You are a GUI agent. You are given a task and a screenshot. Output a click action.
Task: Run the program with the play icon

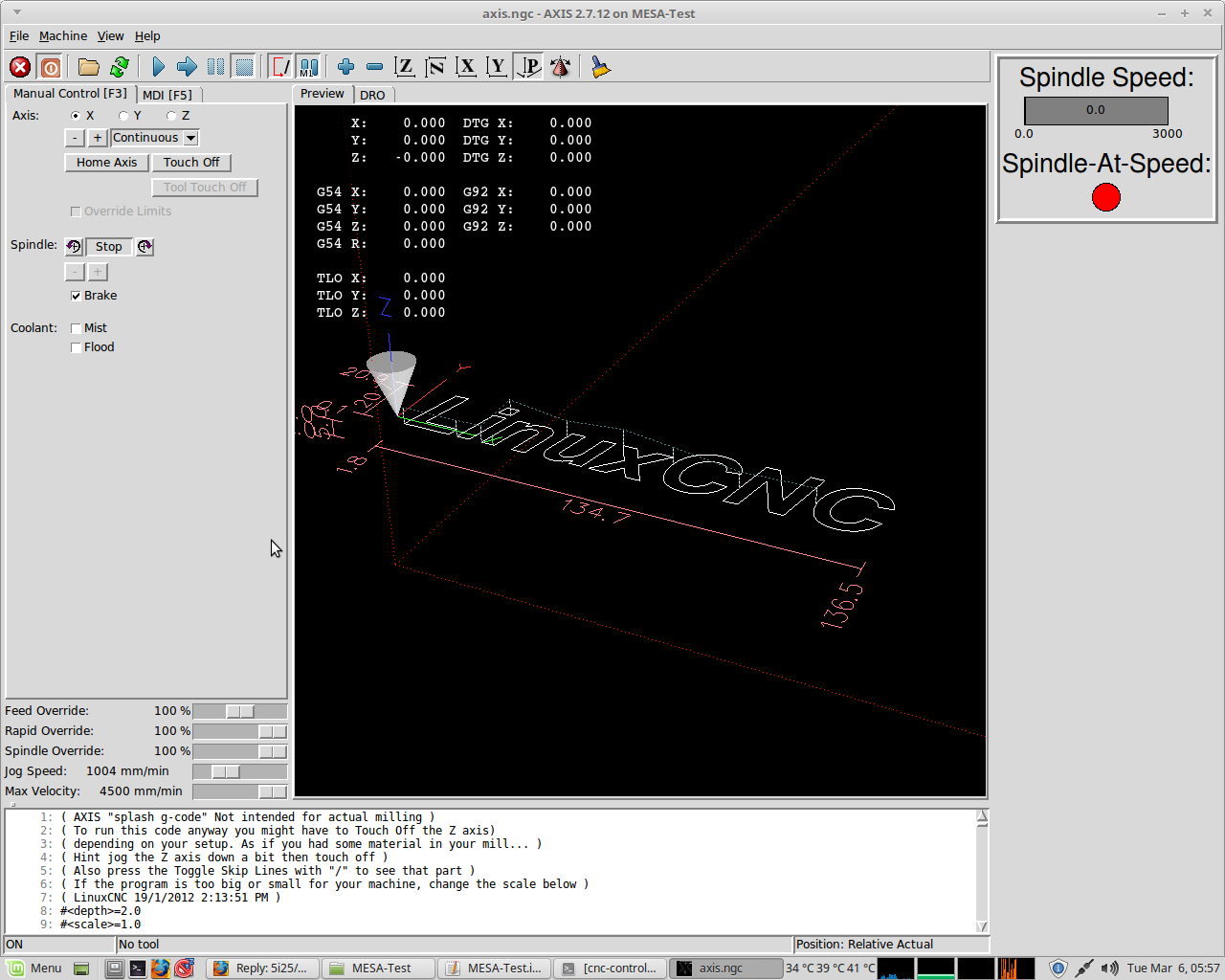(x=158, y=67)
